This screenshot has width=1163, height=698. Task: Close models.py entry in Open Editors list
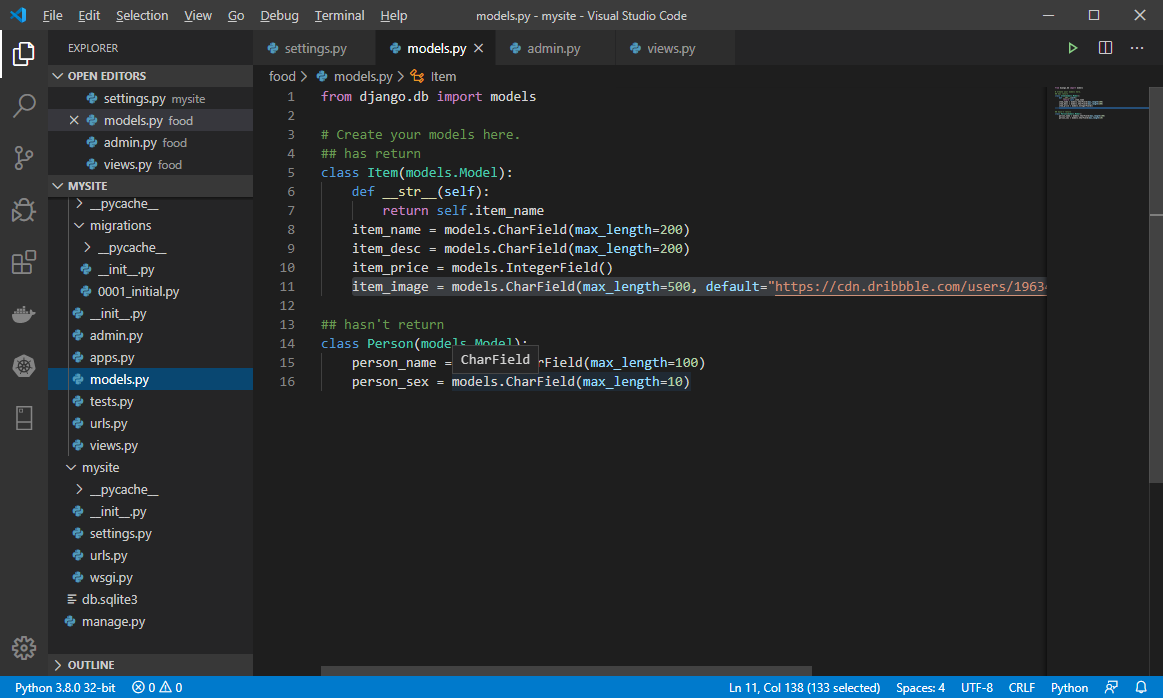(x=73, y=120)
